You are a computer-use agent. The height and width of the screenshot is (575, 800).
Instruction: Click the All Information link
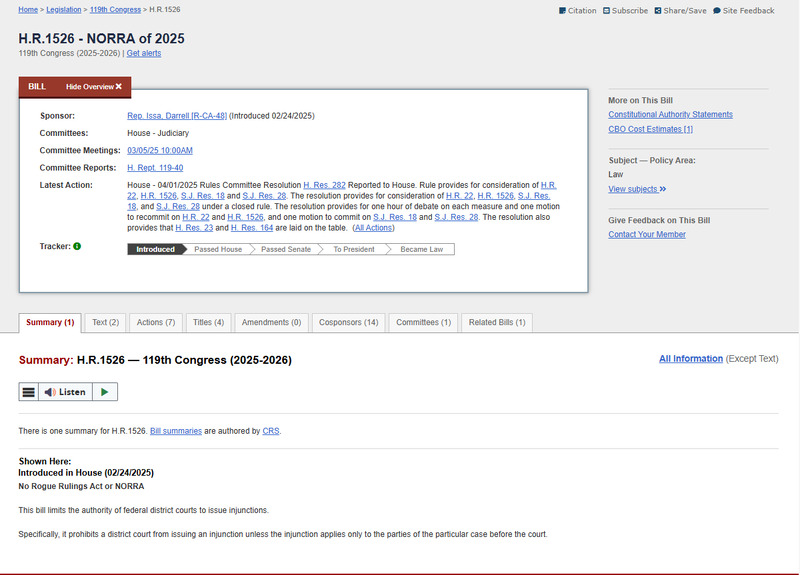690,358
